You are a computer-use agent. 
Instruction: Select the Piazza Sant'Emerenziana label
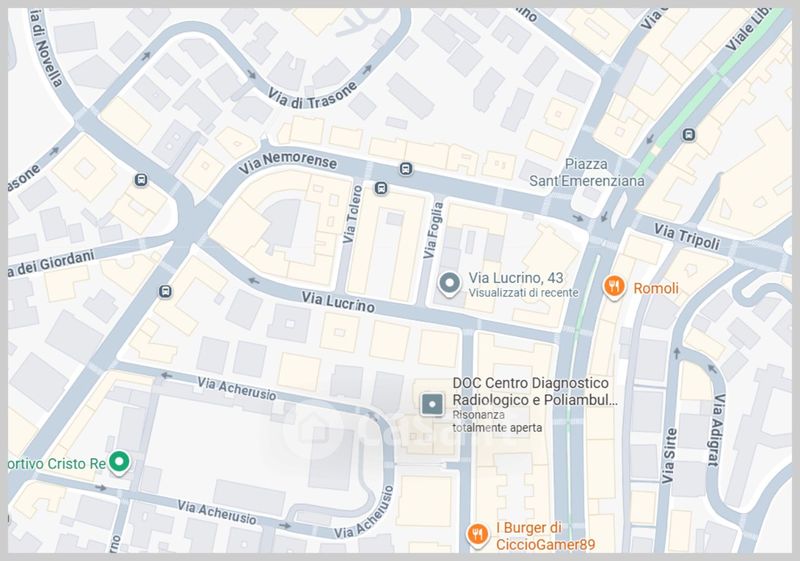[587, 172]
